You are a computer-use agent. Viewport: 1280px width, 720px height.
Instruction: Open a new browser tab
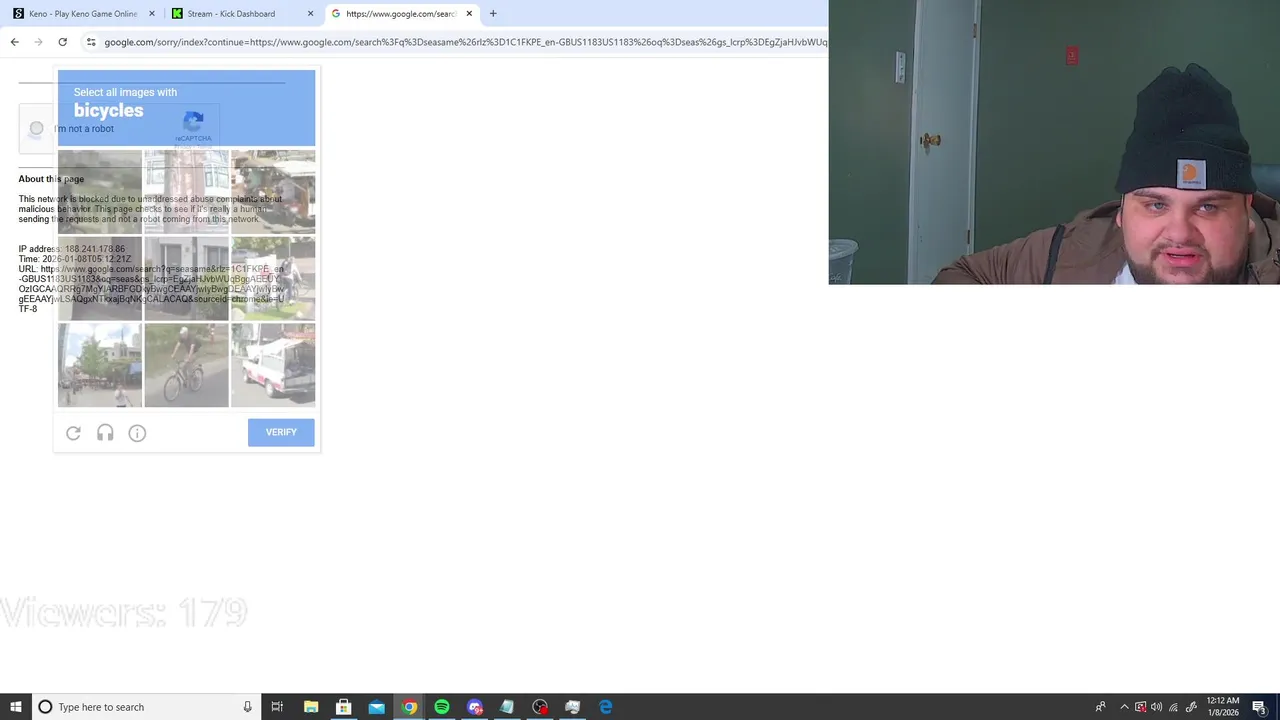[x=493, y=14]
